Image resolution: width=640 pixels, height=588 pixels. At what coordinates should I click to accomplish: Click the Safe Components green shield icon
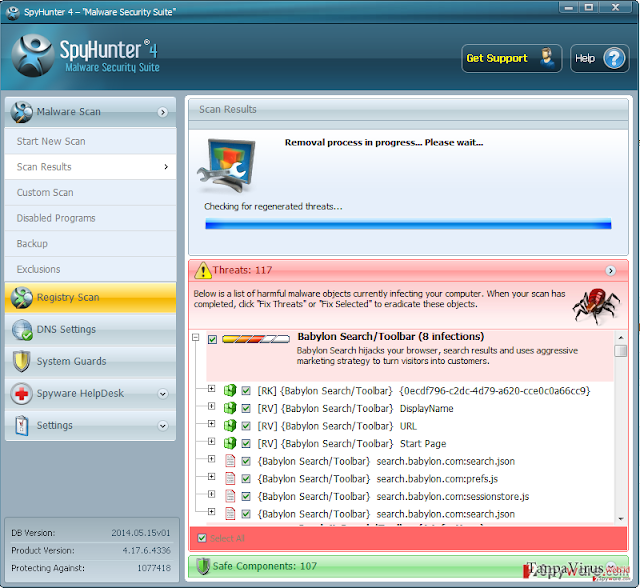pyautogui.click(x=203, y=566)
